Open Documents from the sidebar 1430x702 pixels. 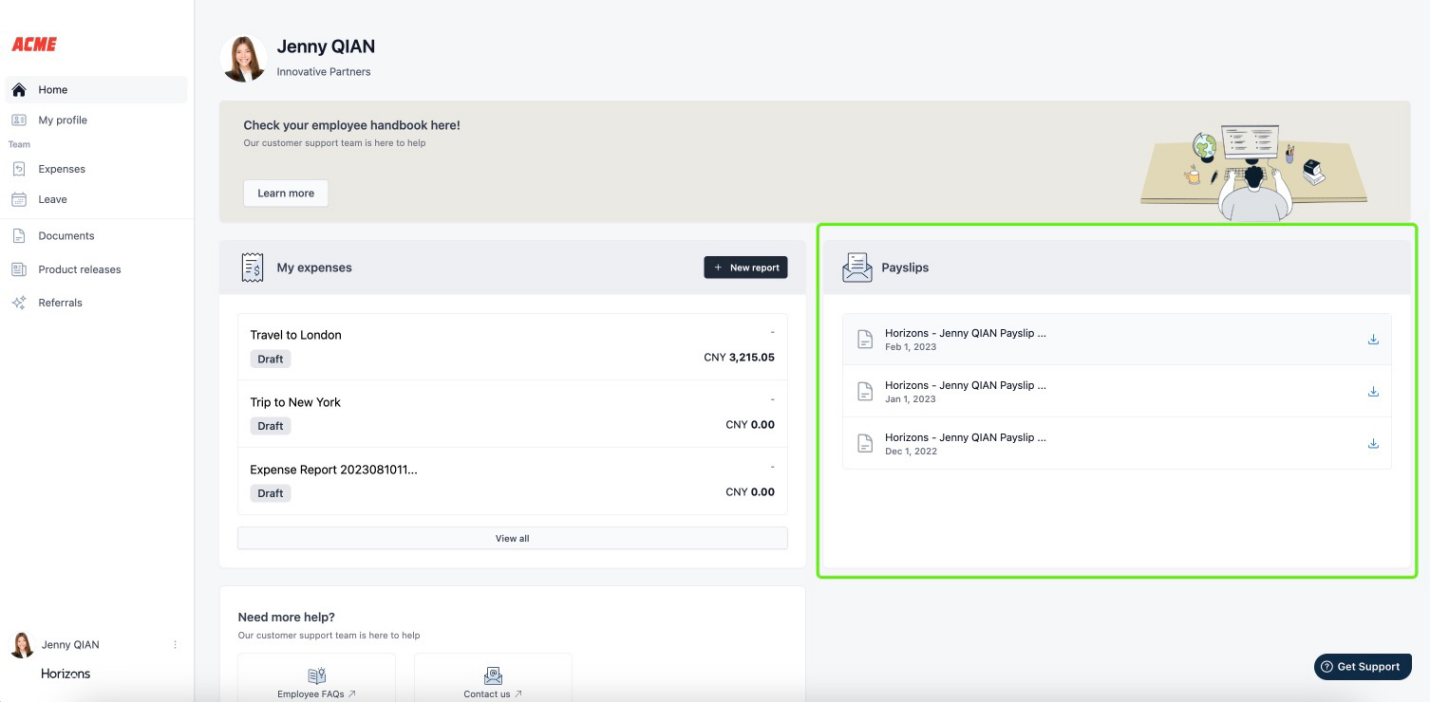coord(66,236)
